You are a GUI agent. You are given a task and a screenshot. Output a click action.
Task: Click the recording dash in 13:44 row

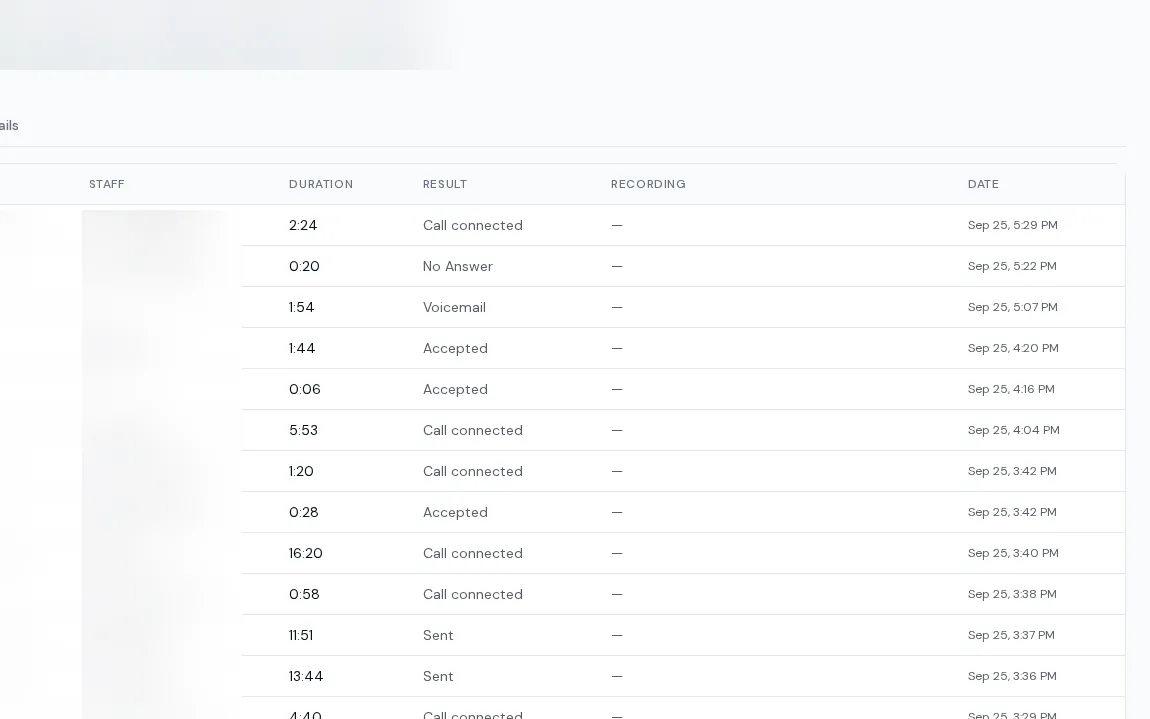617,677
